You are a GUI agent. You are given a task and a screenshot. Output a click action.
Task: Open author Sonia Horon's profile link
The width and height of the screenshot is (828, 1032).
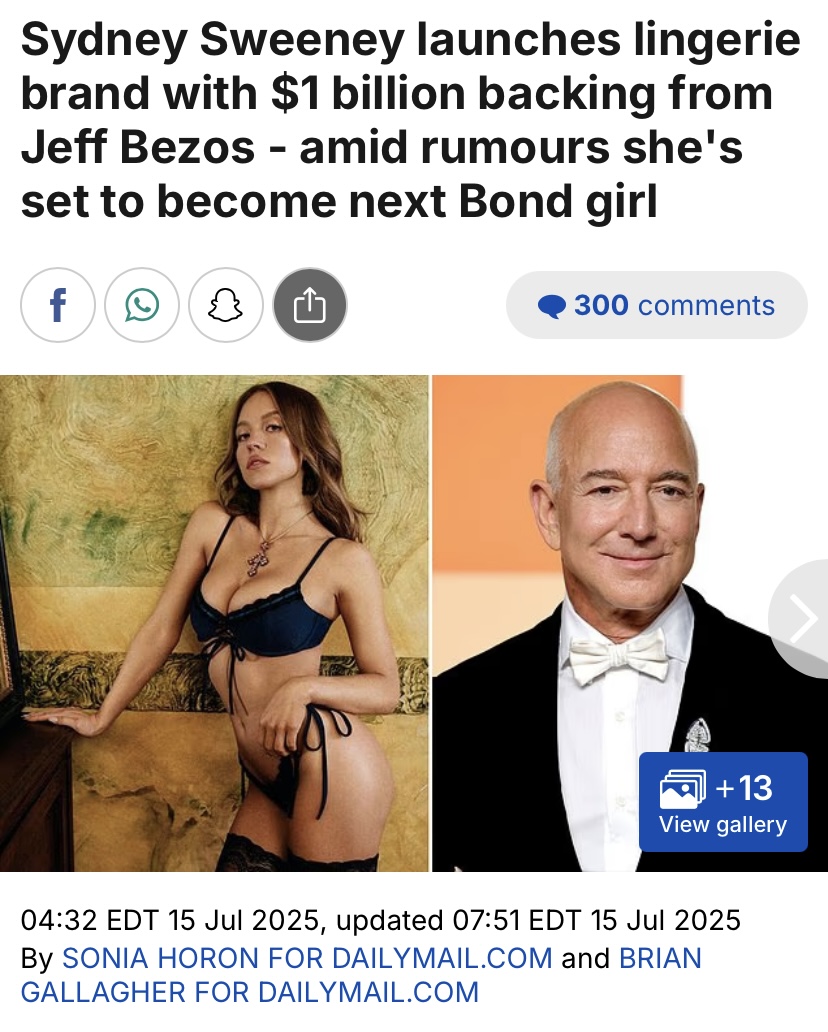pyautogui.click(x=307, y=958)
